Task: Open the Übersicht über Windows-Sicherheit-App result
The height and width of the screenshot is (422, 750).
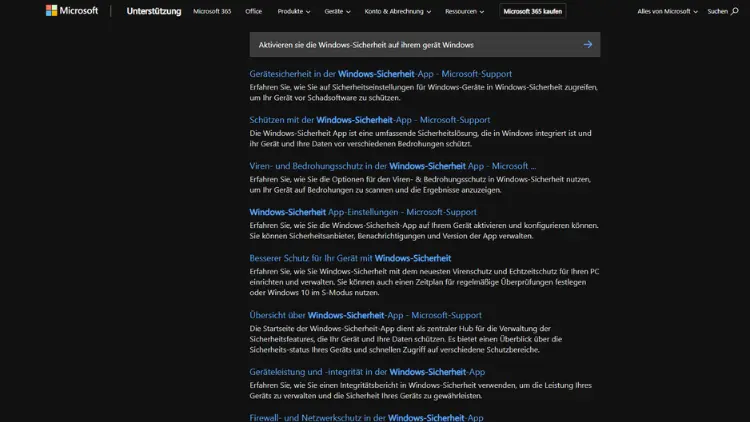Action: [x=365, y=315]
